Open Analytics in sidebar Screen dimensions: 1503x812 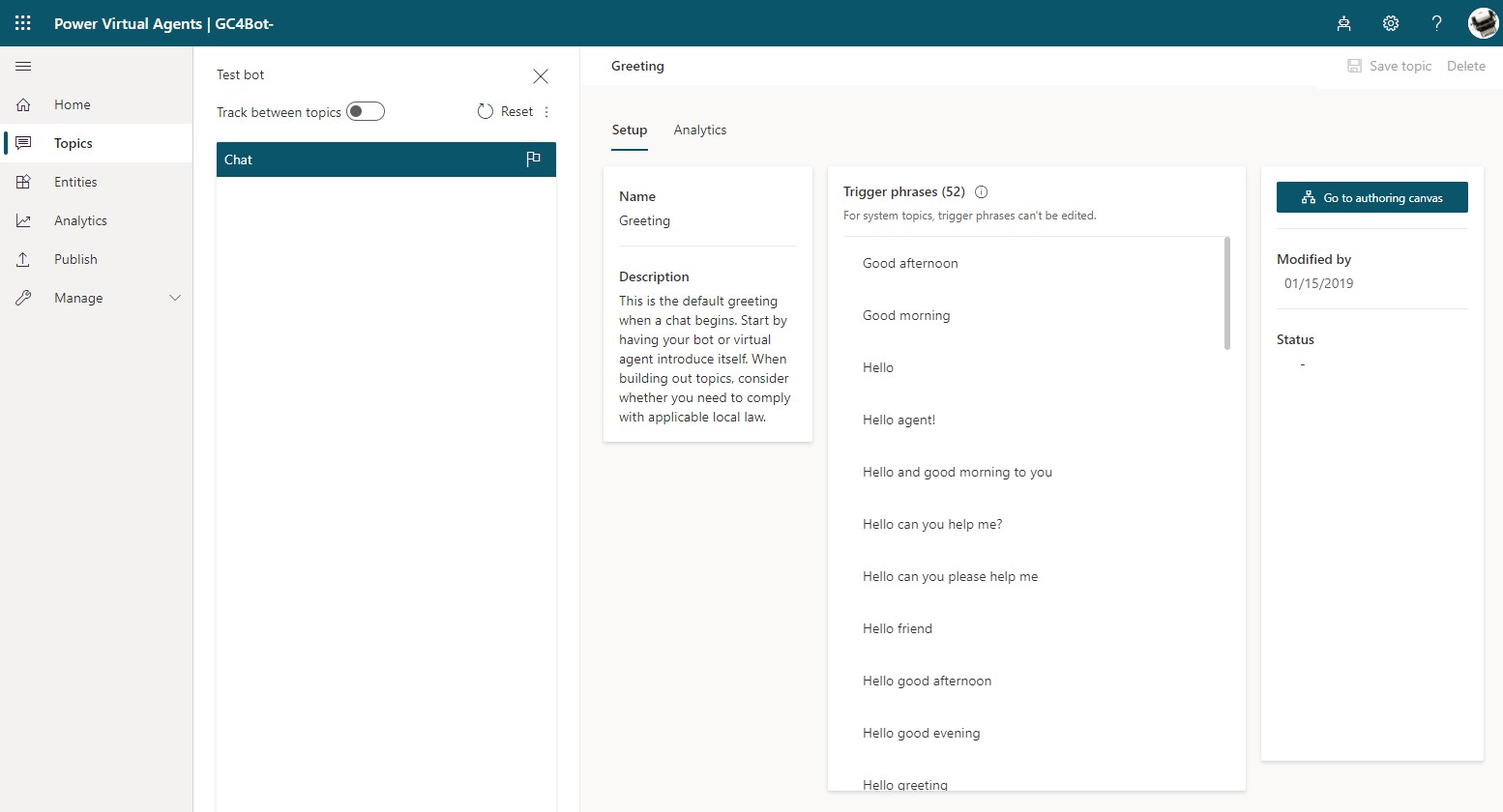(x=80, y=220)
